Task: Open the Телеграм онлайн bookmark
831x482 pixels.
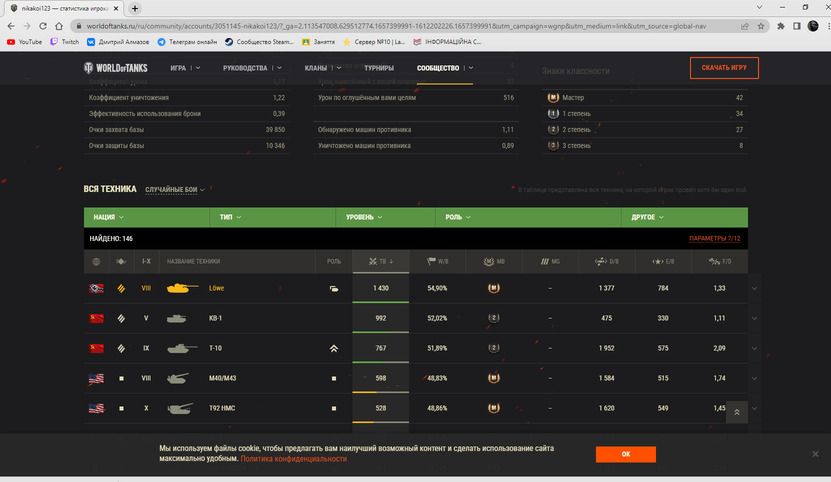Action: pos(187,42)
